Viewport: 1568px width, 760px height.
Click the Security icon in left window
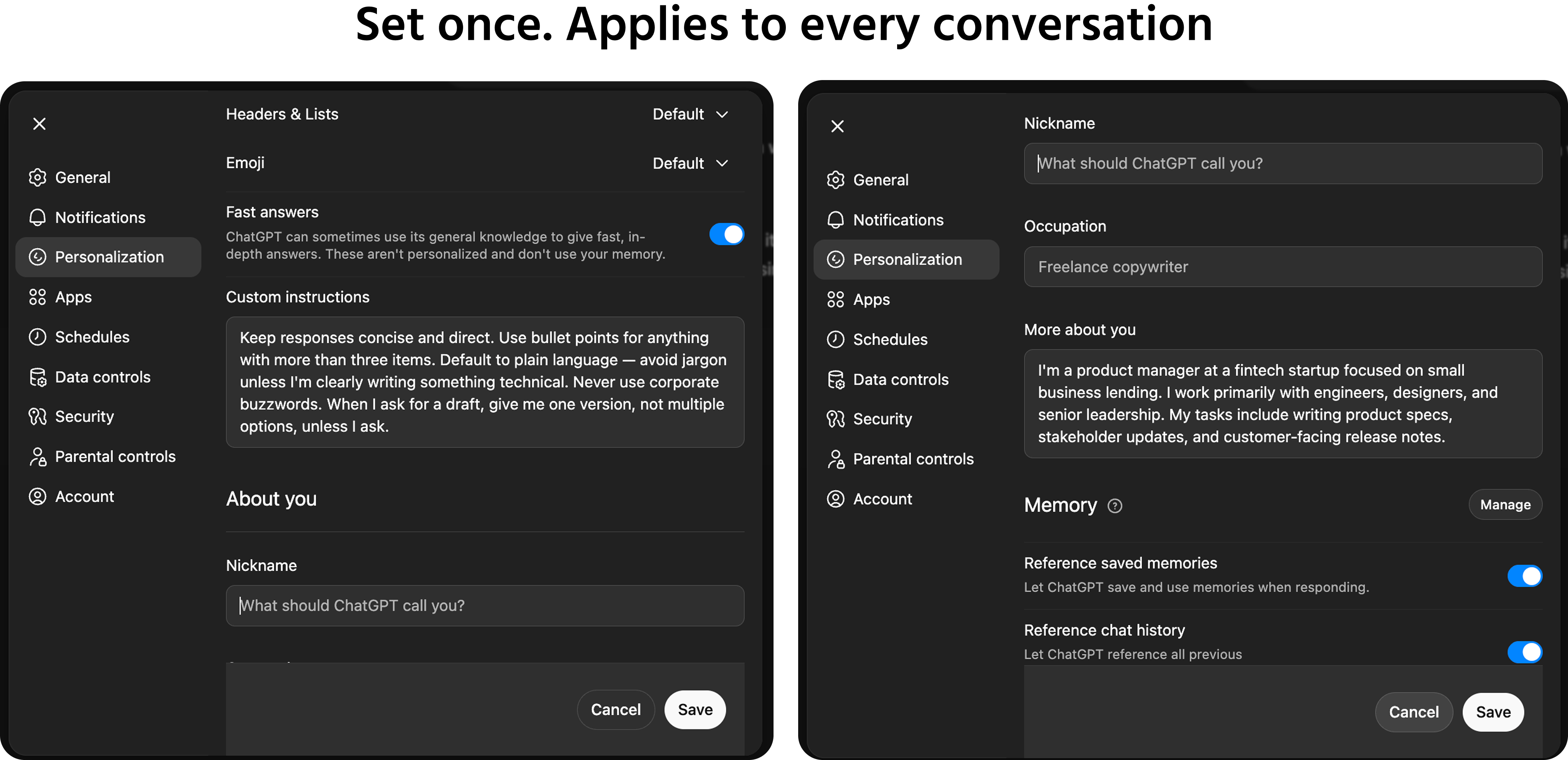[38, 417]
